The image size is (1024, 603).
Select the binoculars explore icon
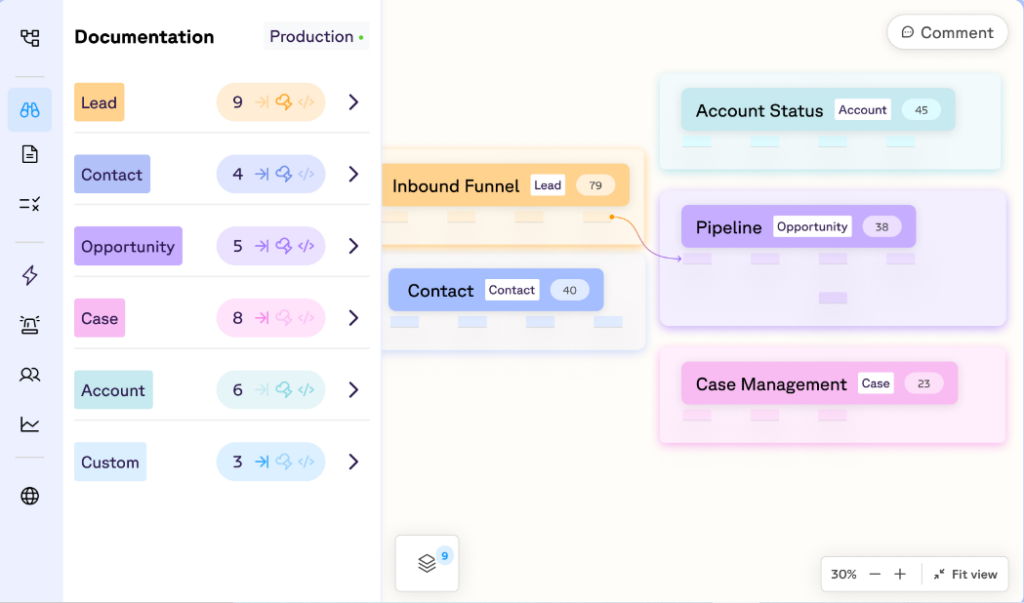(x=30, y=110)
